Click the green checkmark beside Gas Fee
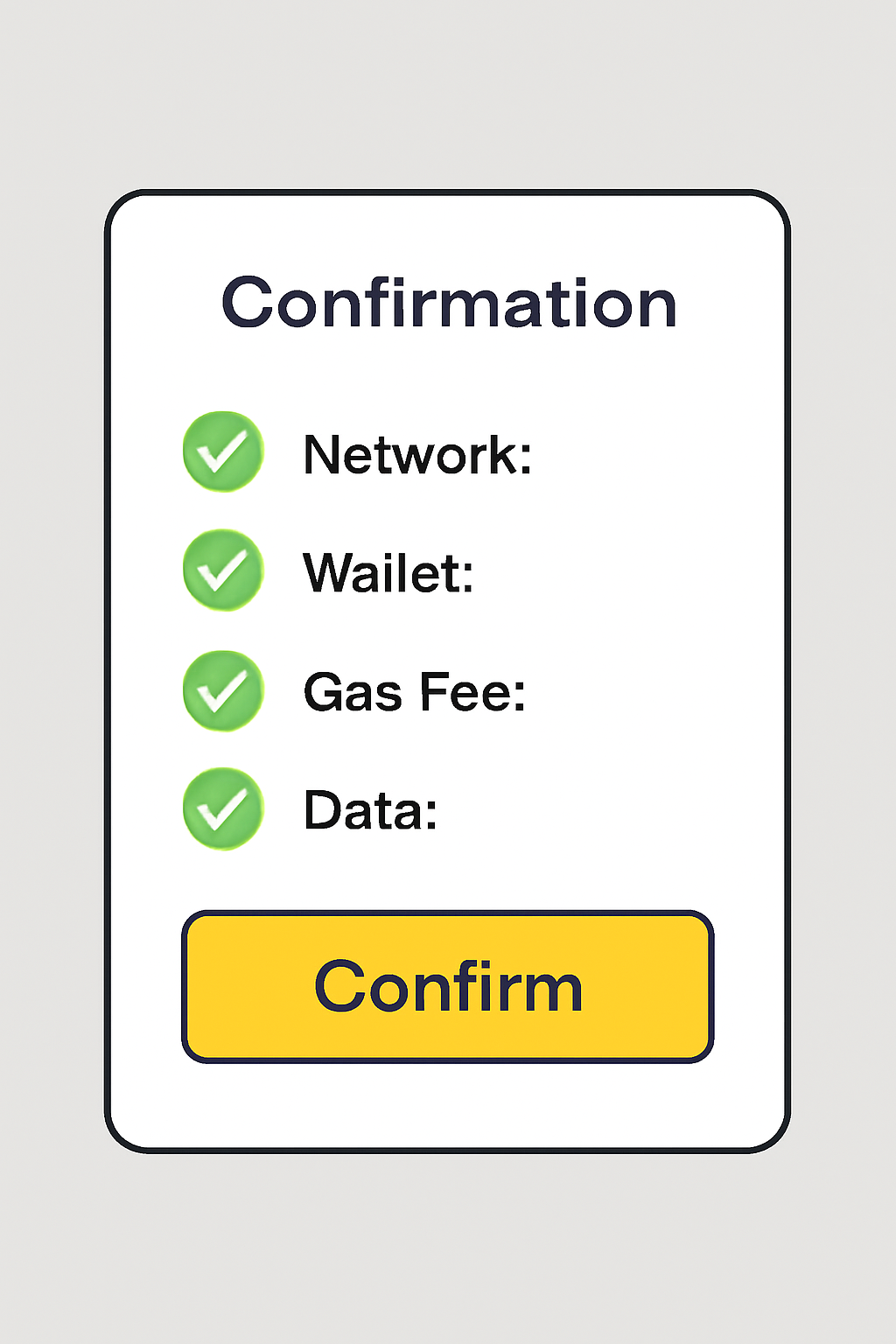 (x=222, y=690)
